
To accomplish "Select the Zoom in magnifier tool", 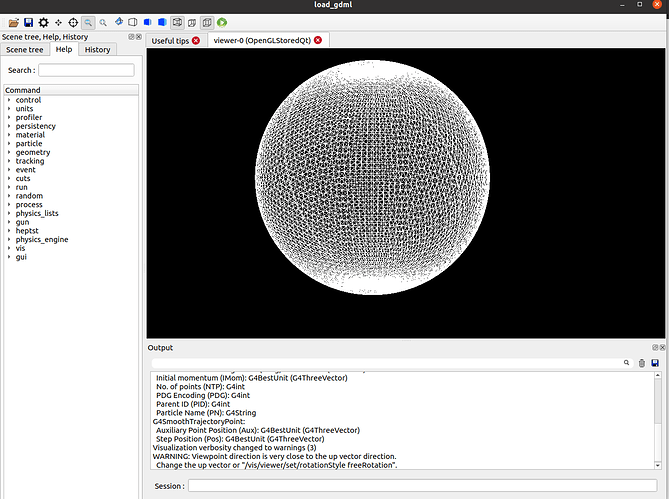I will pos(103,23).
